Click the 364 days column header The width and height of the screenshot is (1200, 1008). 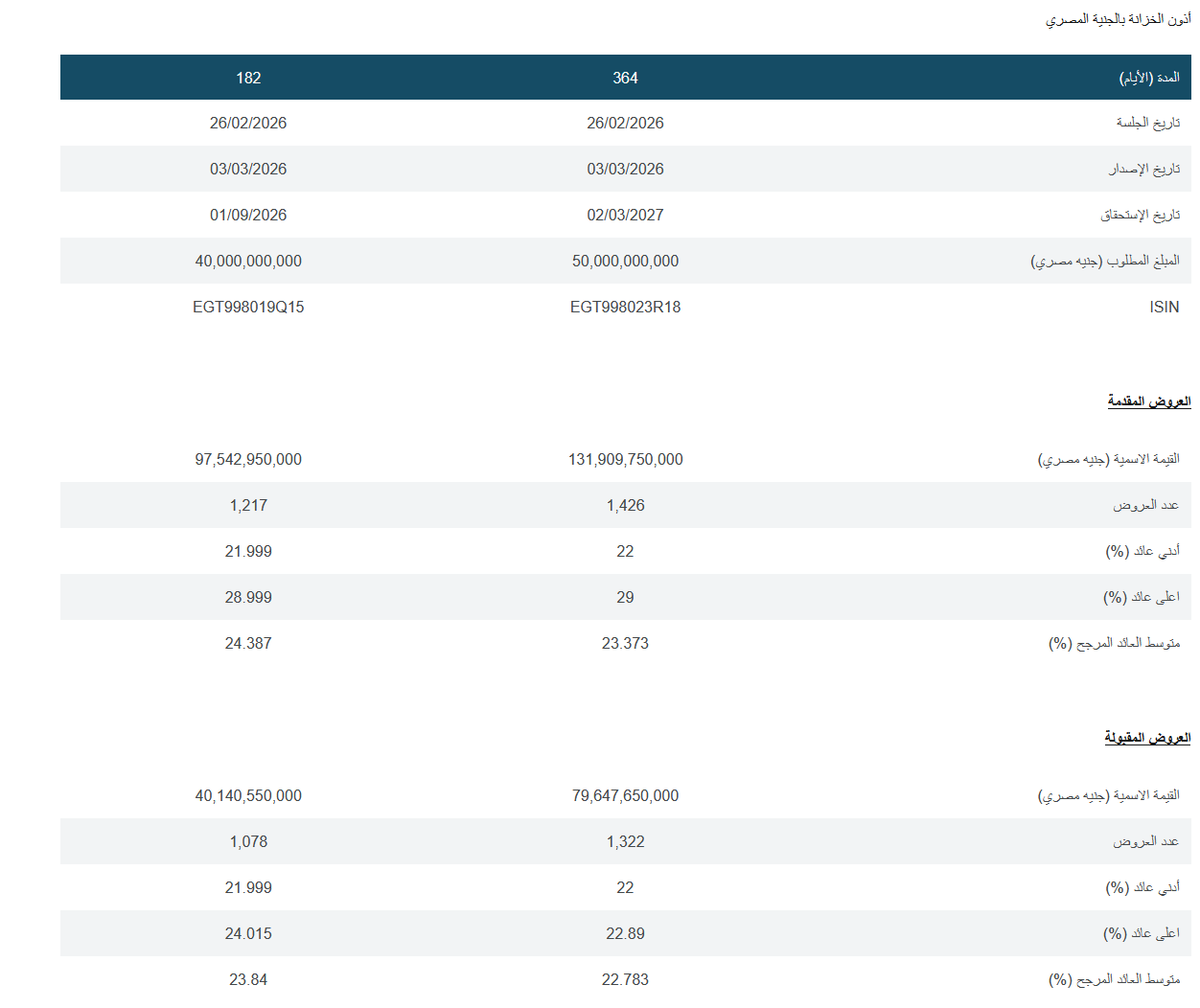(625, 78)
